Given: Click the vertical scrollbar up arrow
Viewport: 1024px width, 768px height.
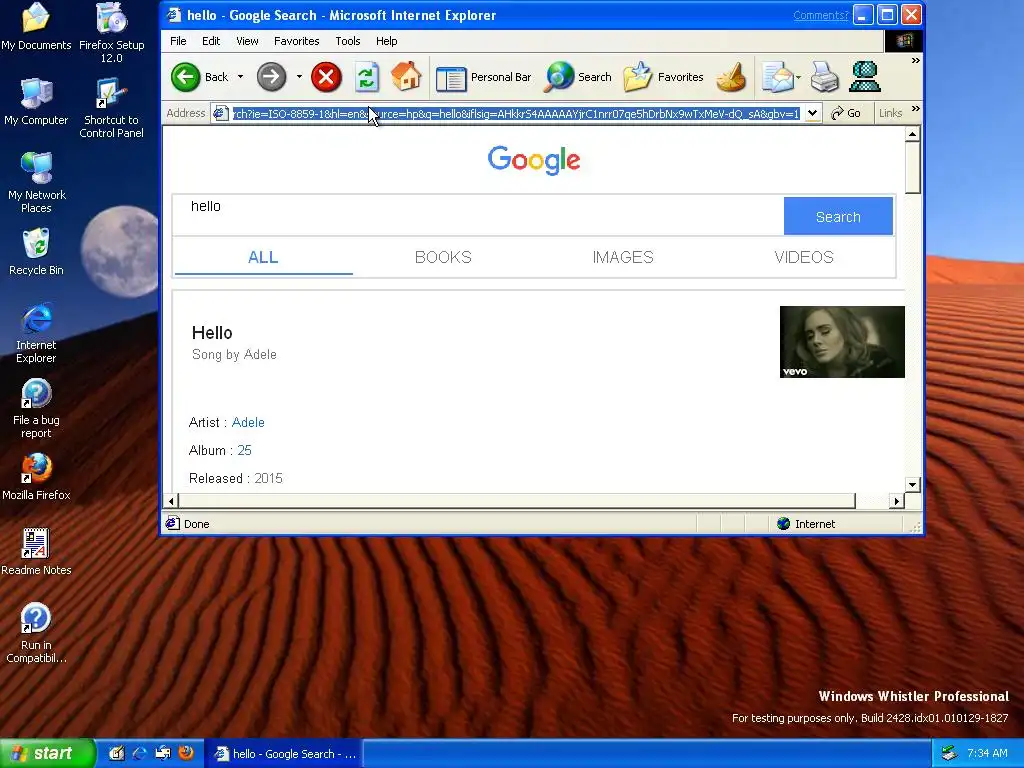Looking at the screenshot, I should [913, 134].
